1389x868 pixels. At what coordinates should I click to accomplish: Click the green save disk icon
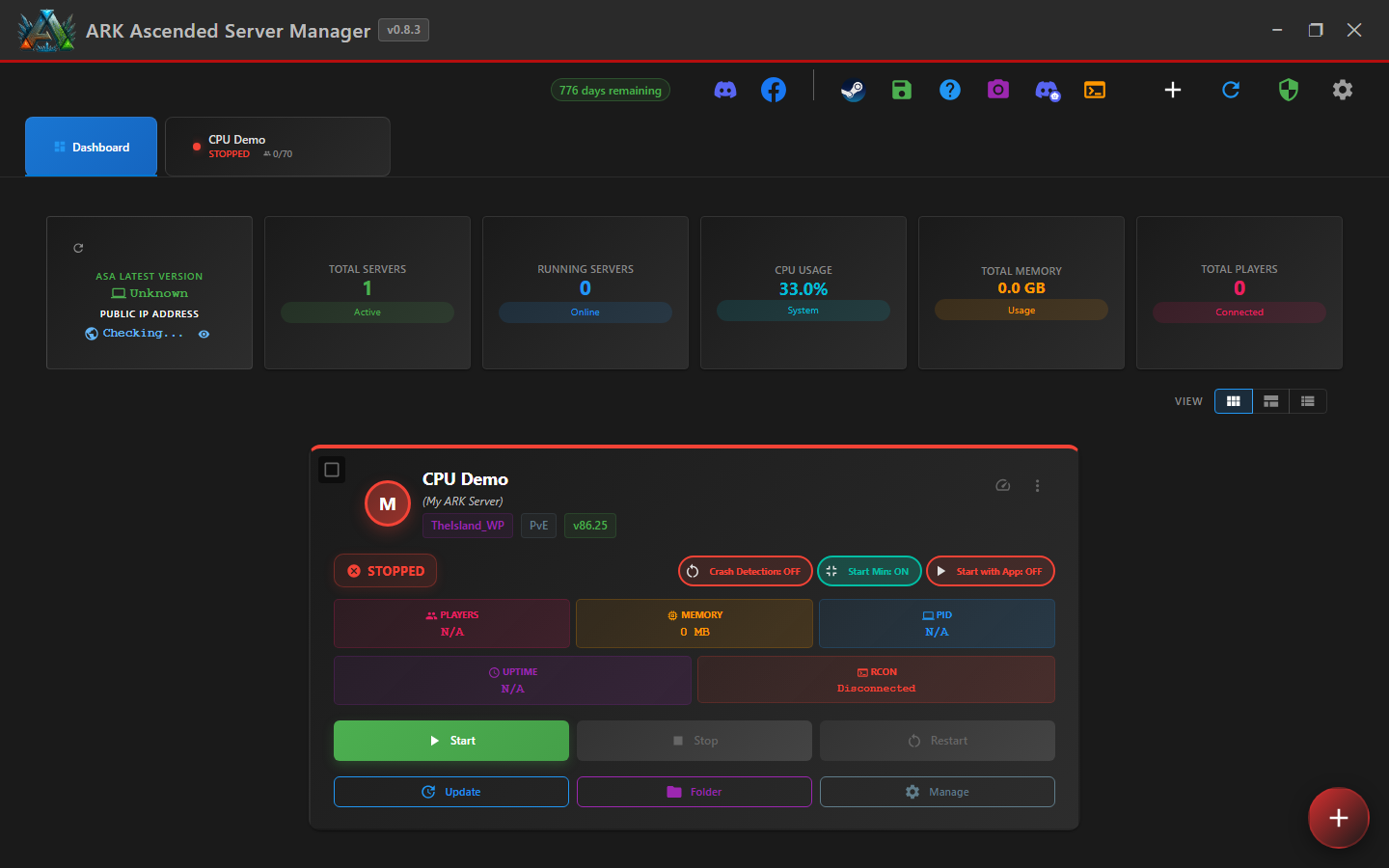tap(902, 90)
